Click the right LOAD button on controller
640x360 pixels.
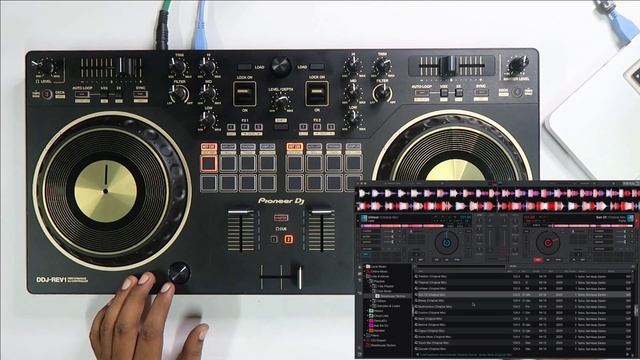[317, 67]
